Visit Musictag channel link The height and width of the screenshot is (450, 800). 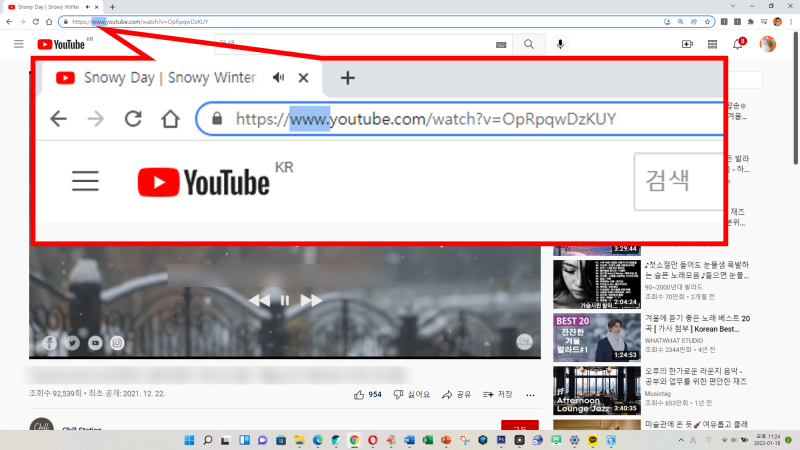point(657,393)
